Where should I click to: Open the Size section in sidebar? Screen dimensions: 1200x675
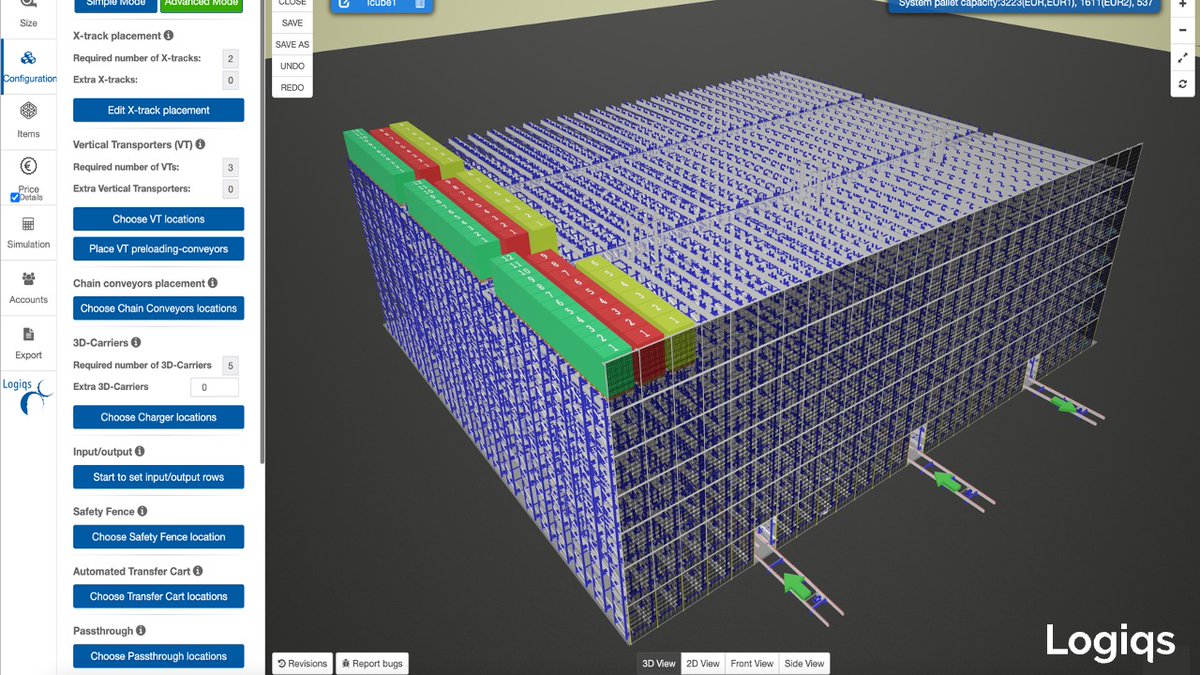coord(28,15)
